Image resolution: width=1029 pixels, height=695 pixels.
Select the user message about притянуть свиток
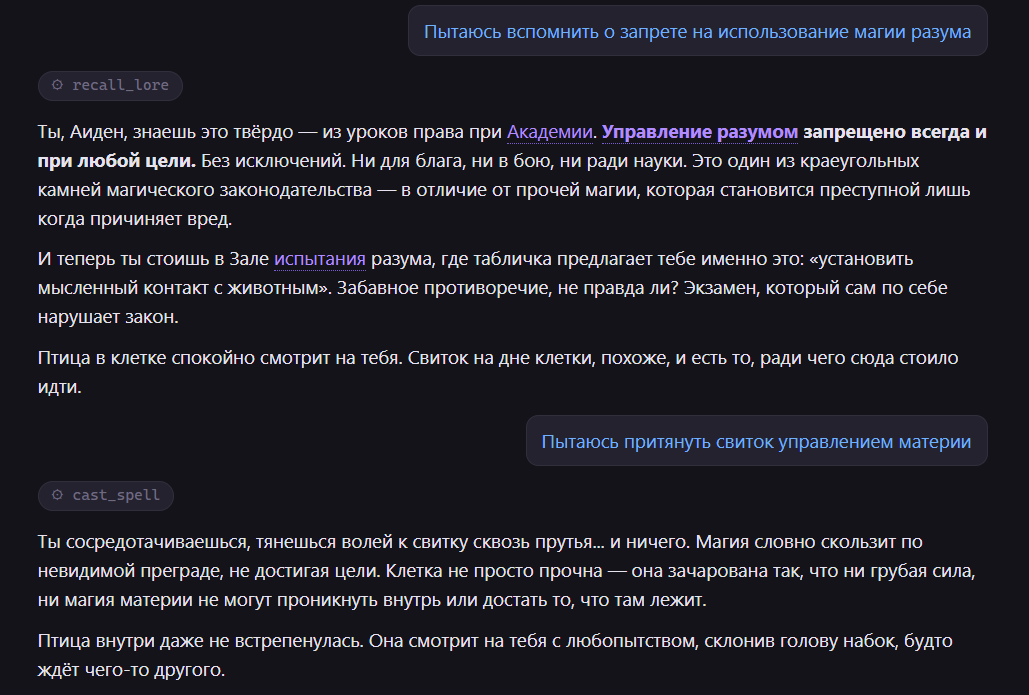(757, 441)
